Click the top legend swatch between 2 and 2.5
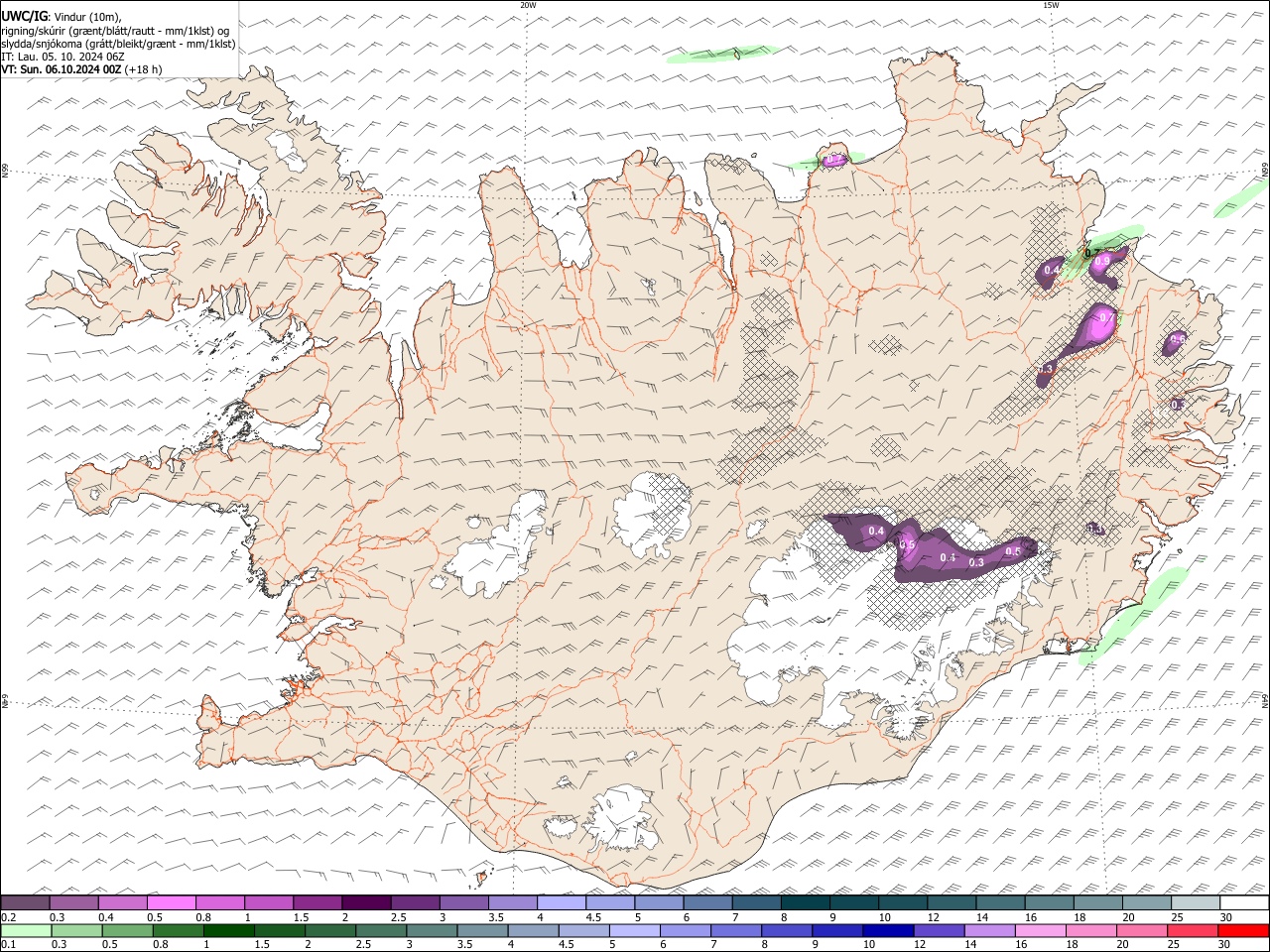Viewport: 1270px width, 952px height. pyautogui.click(x=366, y=902)
